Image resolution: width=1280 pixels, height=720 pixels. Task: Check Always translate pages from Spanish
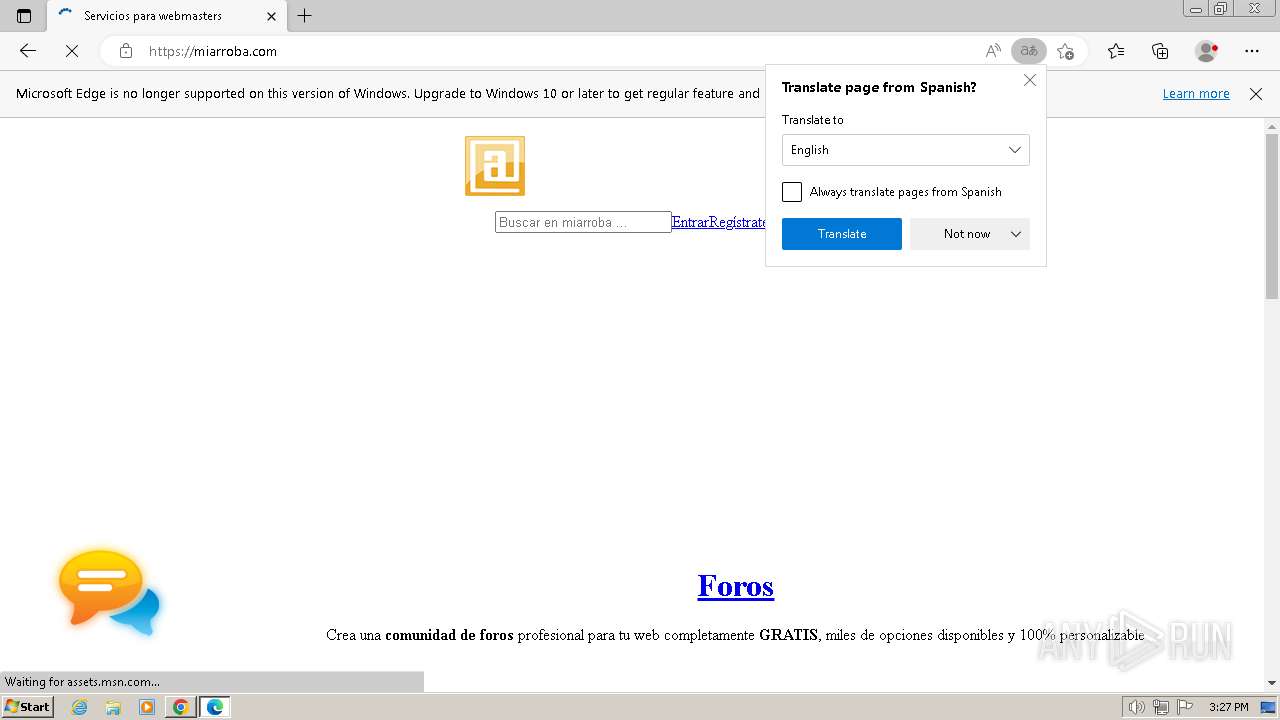tap(792, 192)
